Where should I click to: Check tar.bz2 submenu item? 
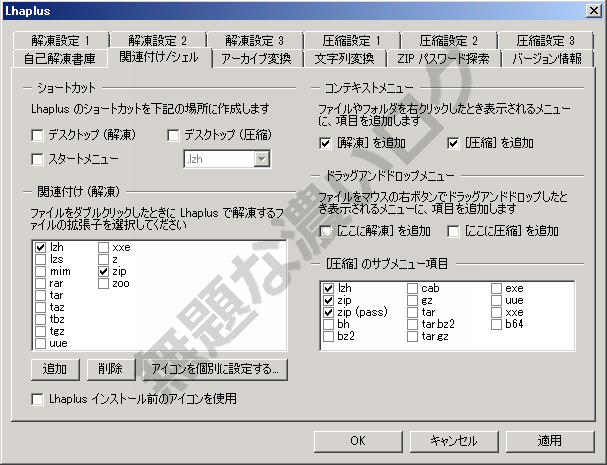[x=412, y=324]
